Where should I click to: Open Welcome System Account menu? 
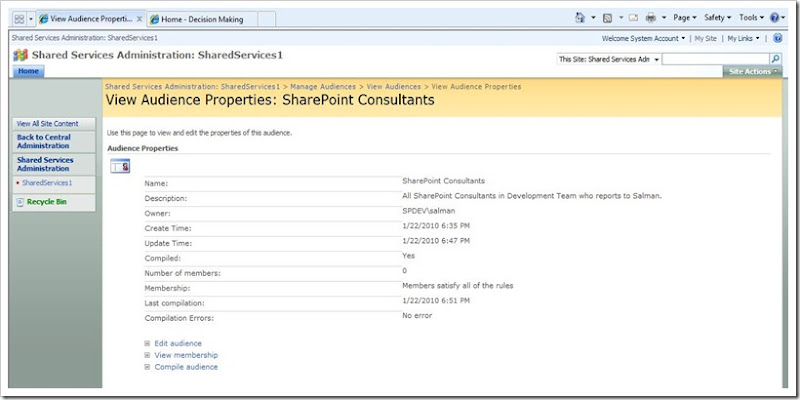(643, 38)
